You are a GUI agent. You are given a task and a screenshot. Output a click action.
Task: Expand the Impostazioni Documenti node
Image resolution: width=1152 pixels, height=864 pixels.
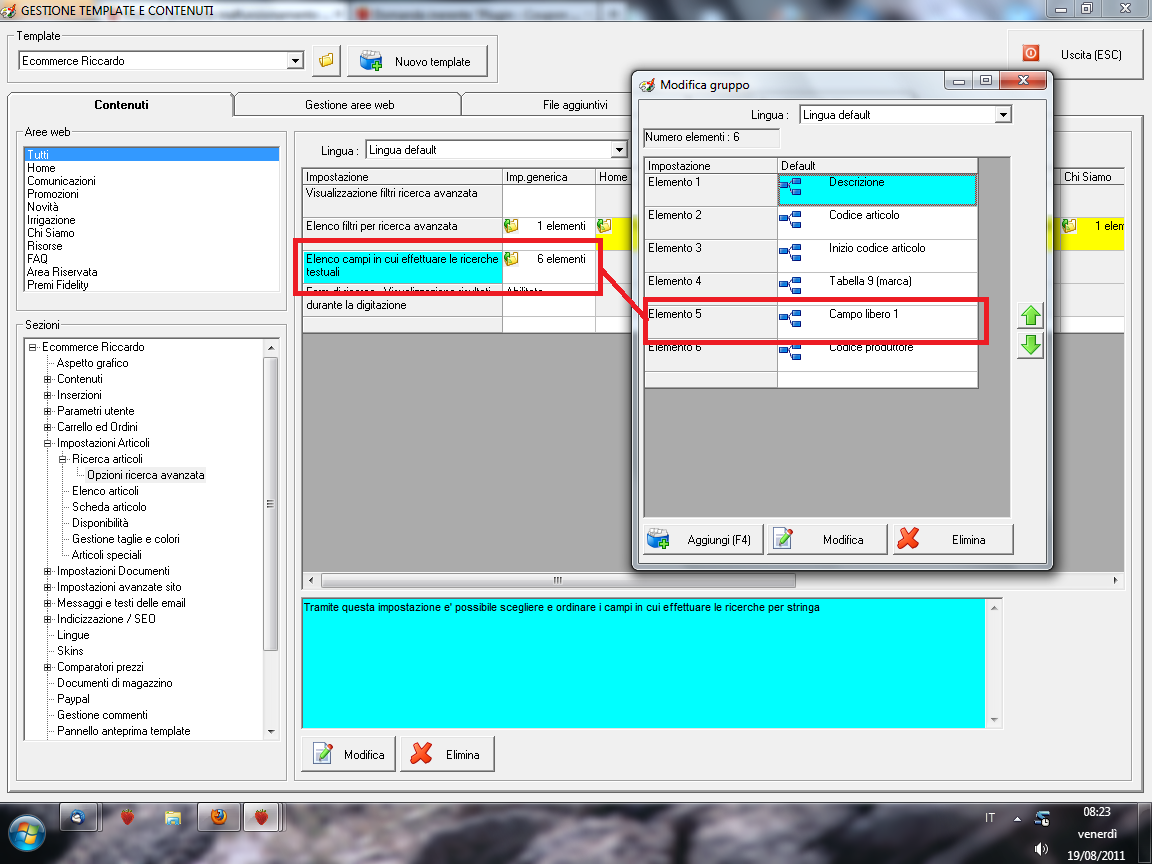tap(48, 571)
